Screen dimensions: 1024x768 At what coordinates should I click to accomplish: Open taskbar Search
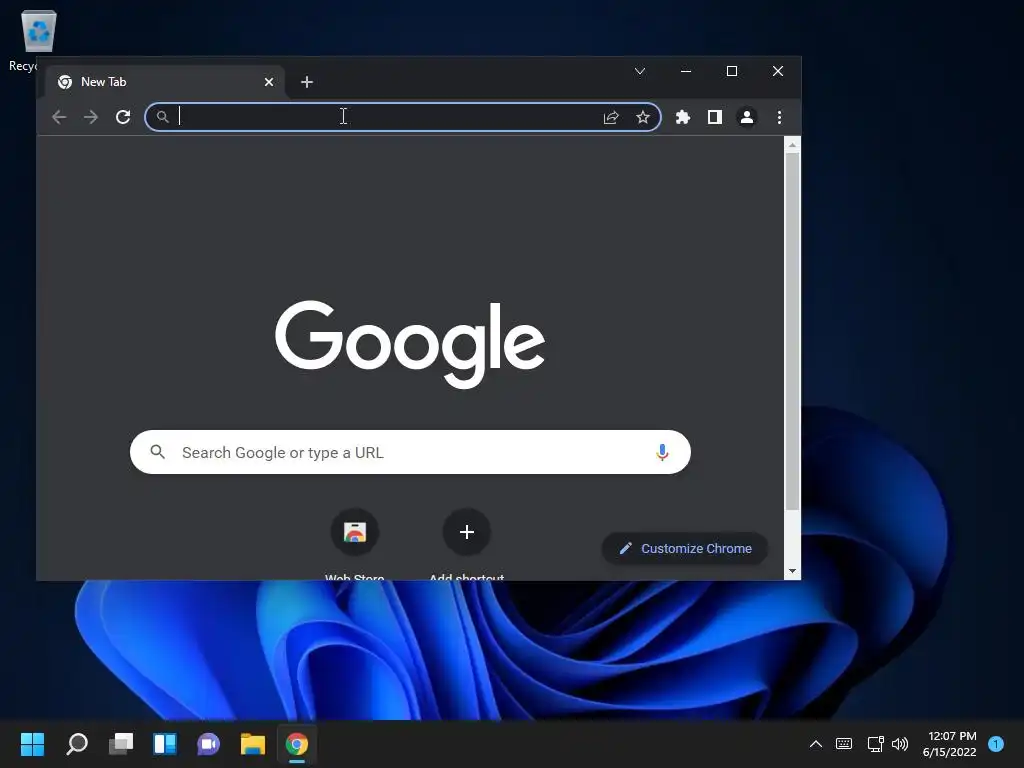point(77,744)
